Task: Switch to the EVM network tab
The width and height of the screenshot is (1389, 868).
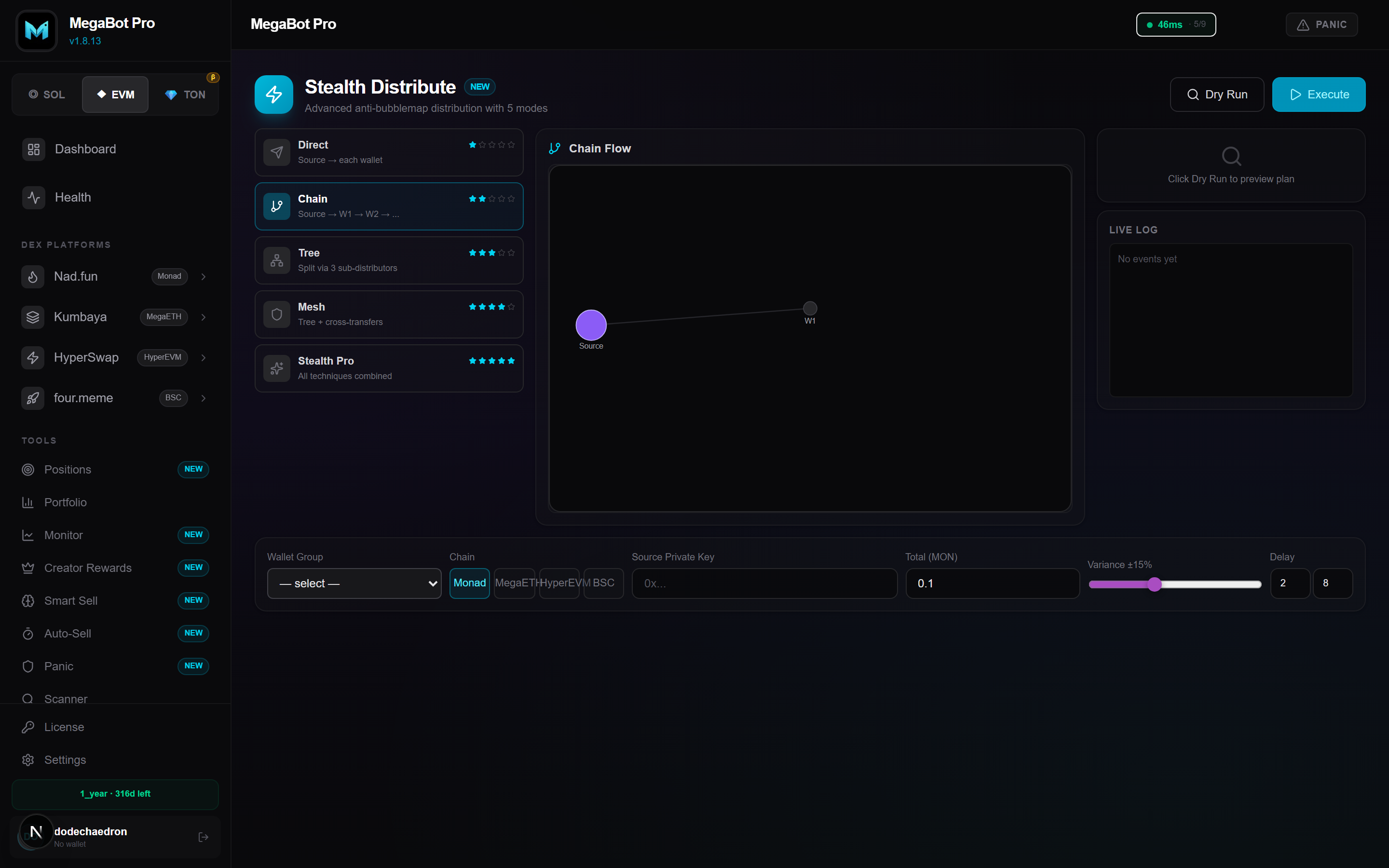Action: coord(115,95)
